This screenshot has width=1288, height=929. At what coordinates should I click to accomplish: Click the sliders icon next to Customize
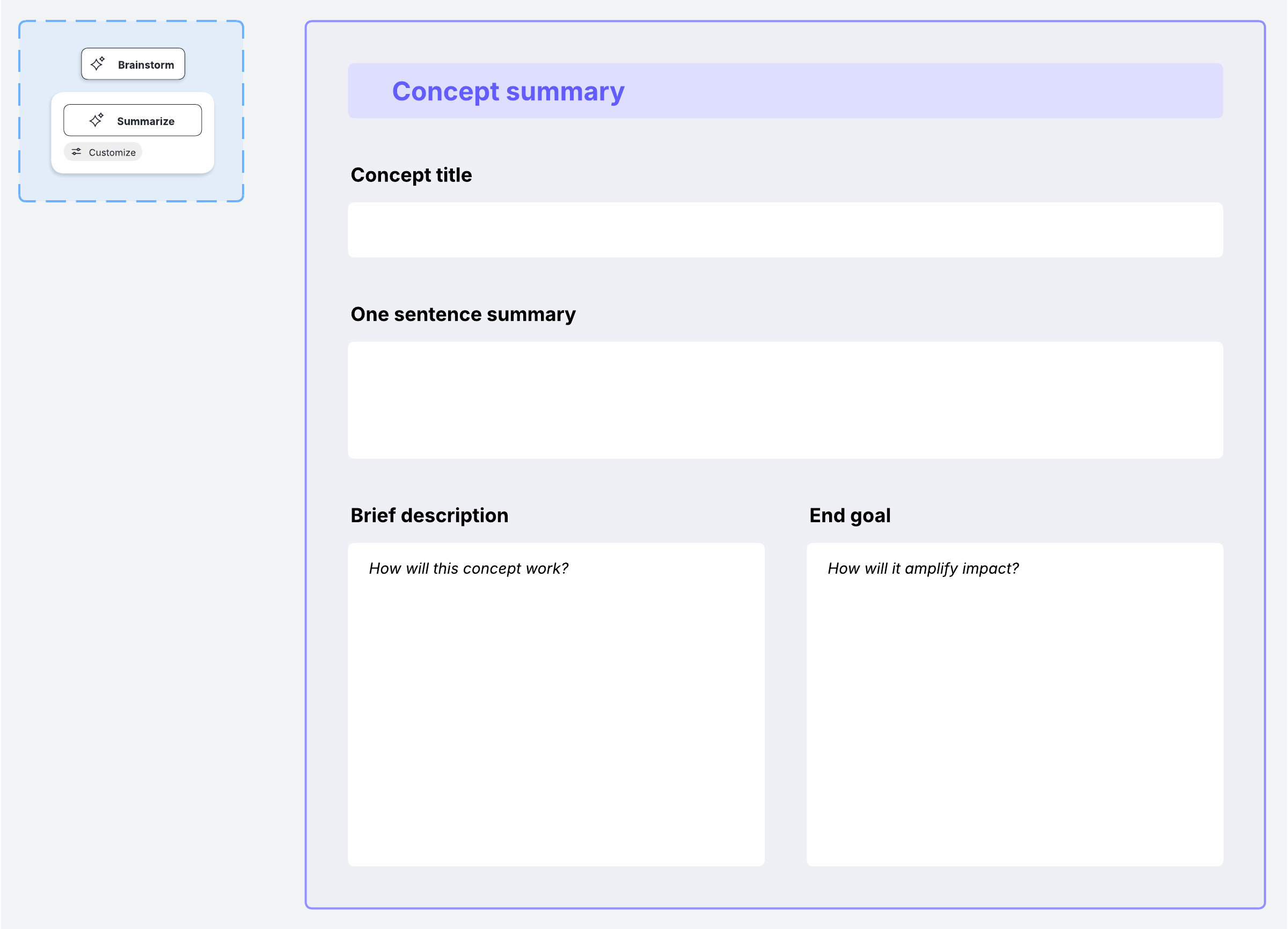[76, 152]
